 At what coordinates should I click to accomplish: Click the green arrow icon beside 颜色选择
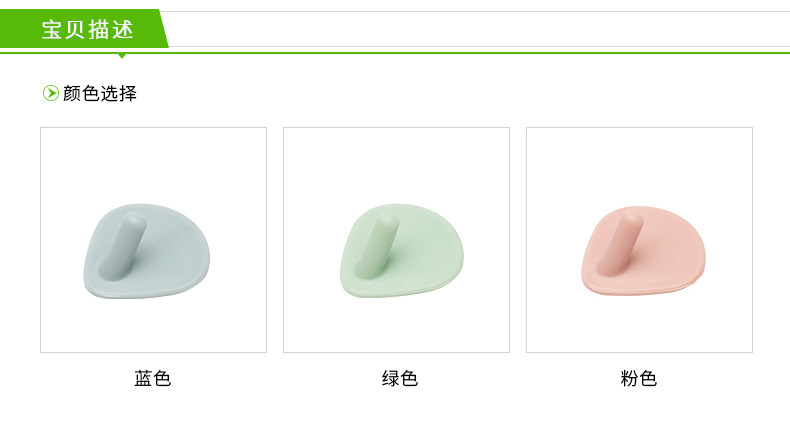[x=50, y=93]
